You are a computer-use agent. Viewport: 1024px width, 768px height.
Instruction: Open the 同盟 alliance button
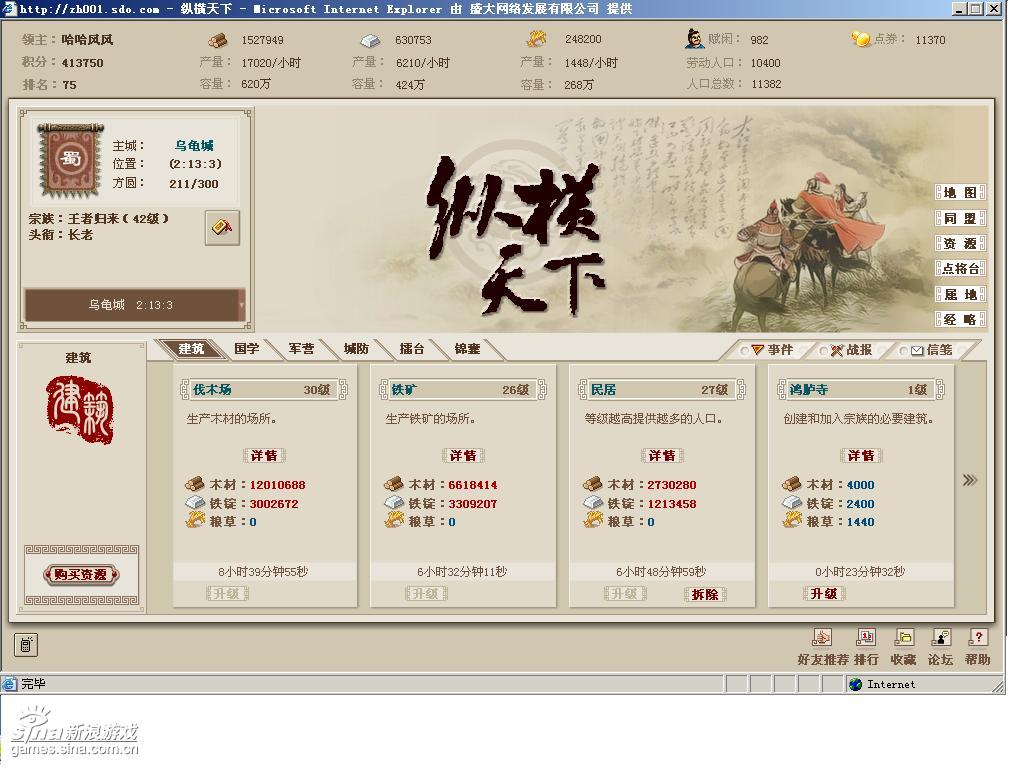pyautogui.click(x=960, y=218)
